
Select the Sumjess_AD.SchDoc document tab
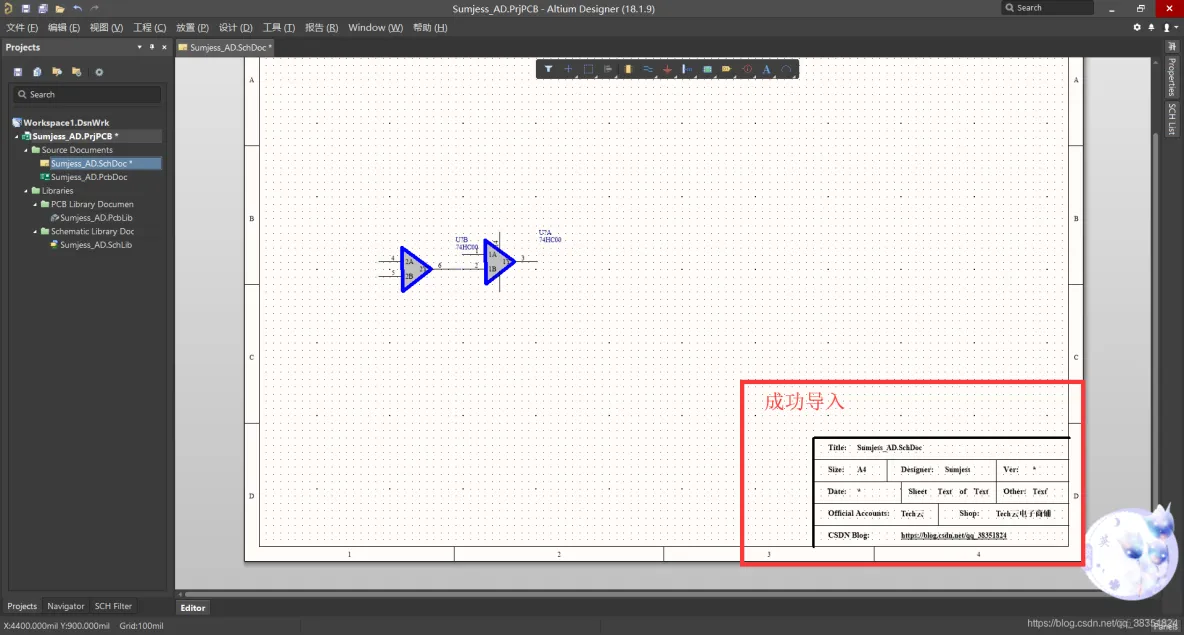click(x=225, y=47)
